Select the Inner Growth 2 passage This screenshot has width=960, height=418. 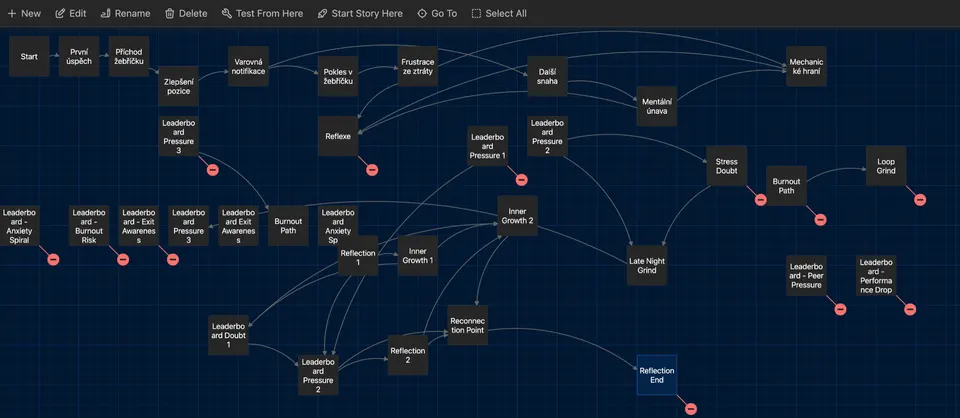click(517, 215)
